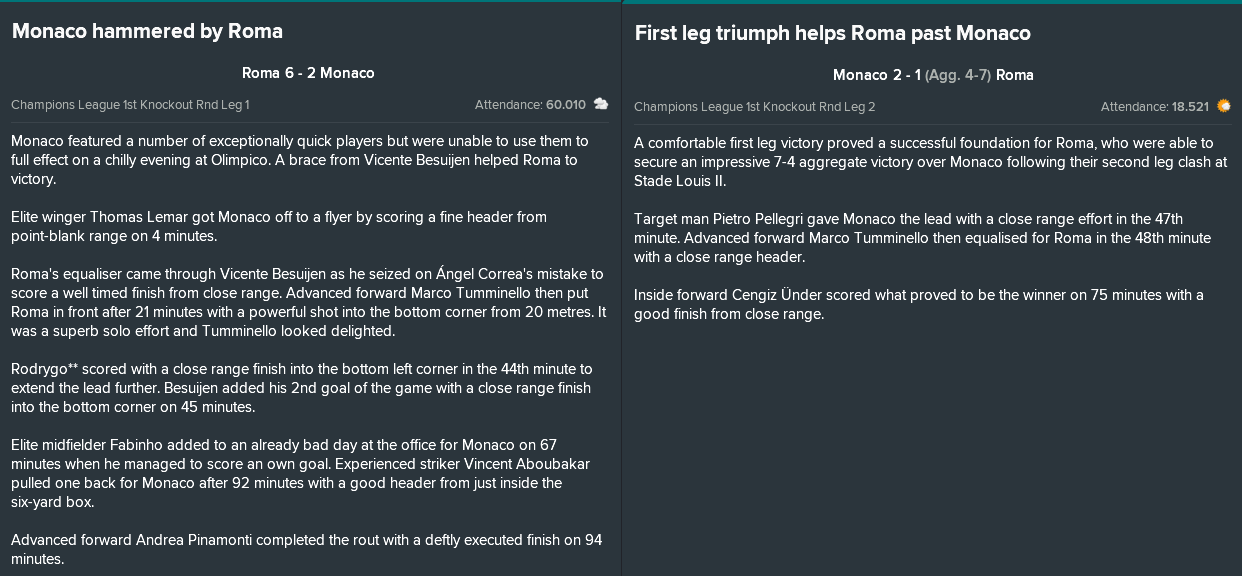Select the 'Monaco 2 - 1 (Agg. 4-7) Roma' scoreline

933,75
